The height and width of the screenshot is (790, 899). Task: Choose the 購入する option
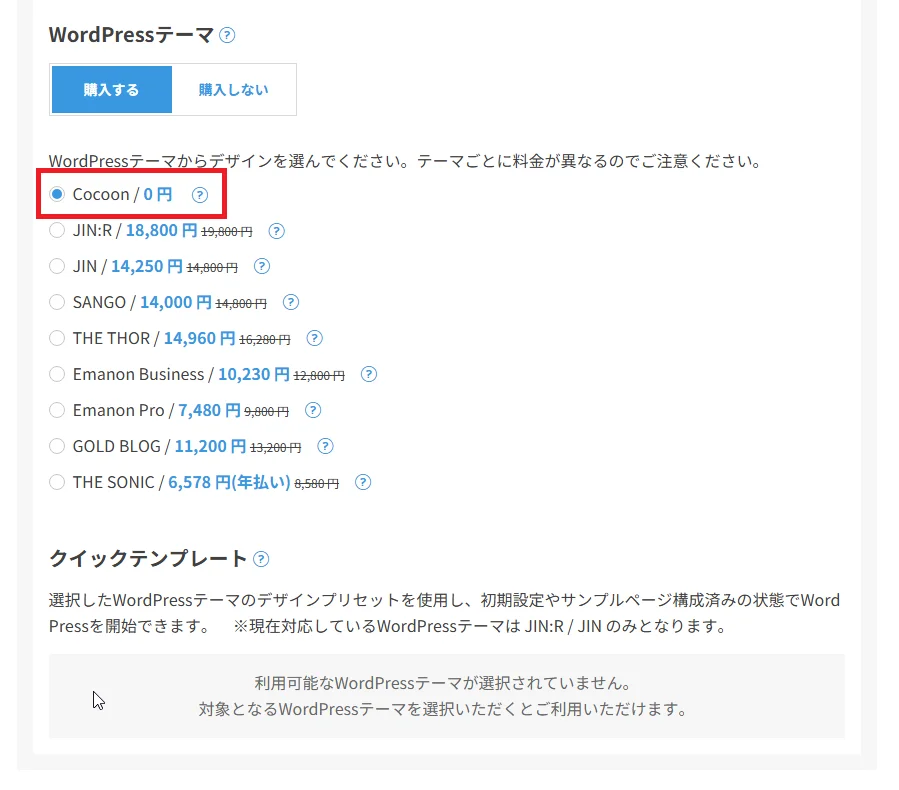112,89
